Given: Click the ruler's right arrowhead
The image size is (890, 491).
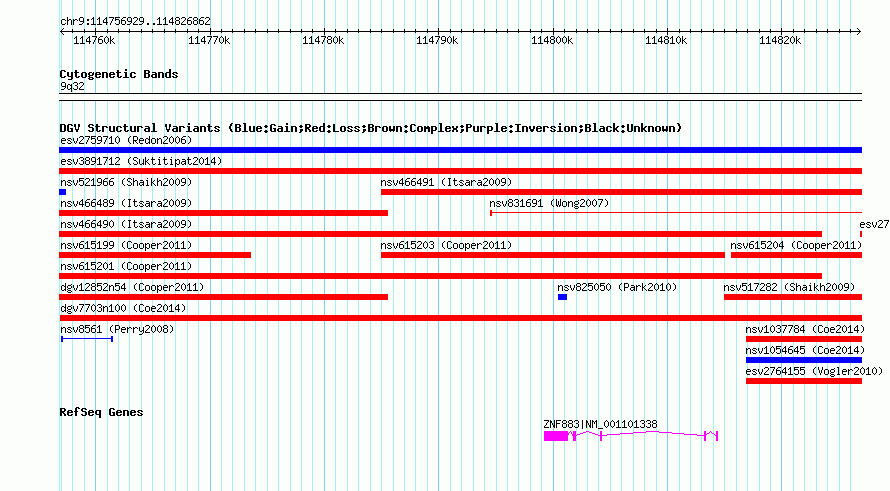Looking at the screenshot, I should pos(858,32).
